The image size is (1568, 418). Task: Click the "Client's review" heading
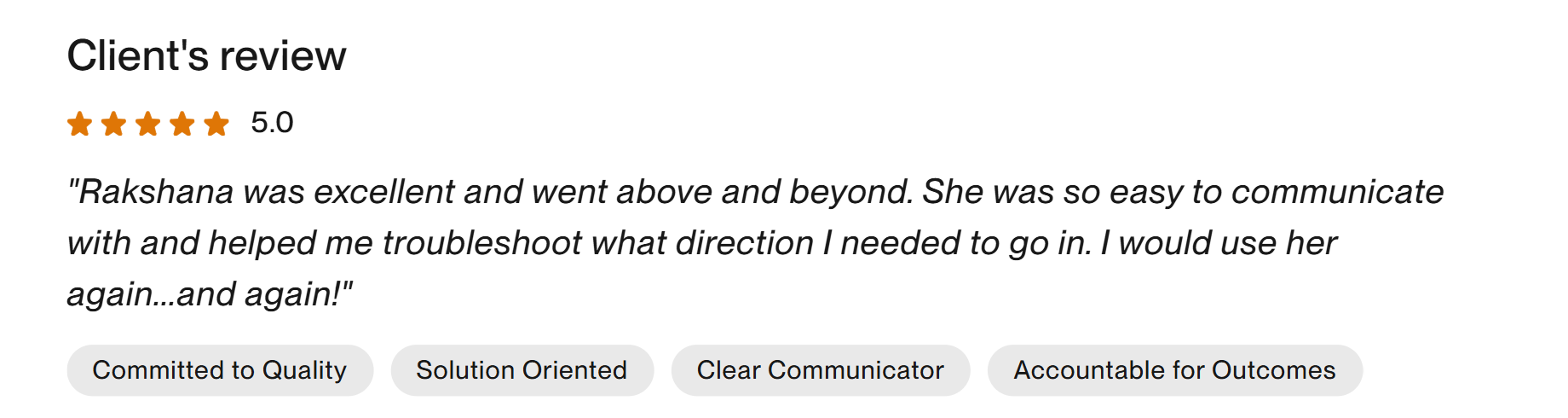pos(206,56)
